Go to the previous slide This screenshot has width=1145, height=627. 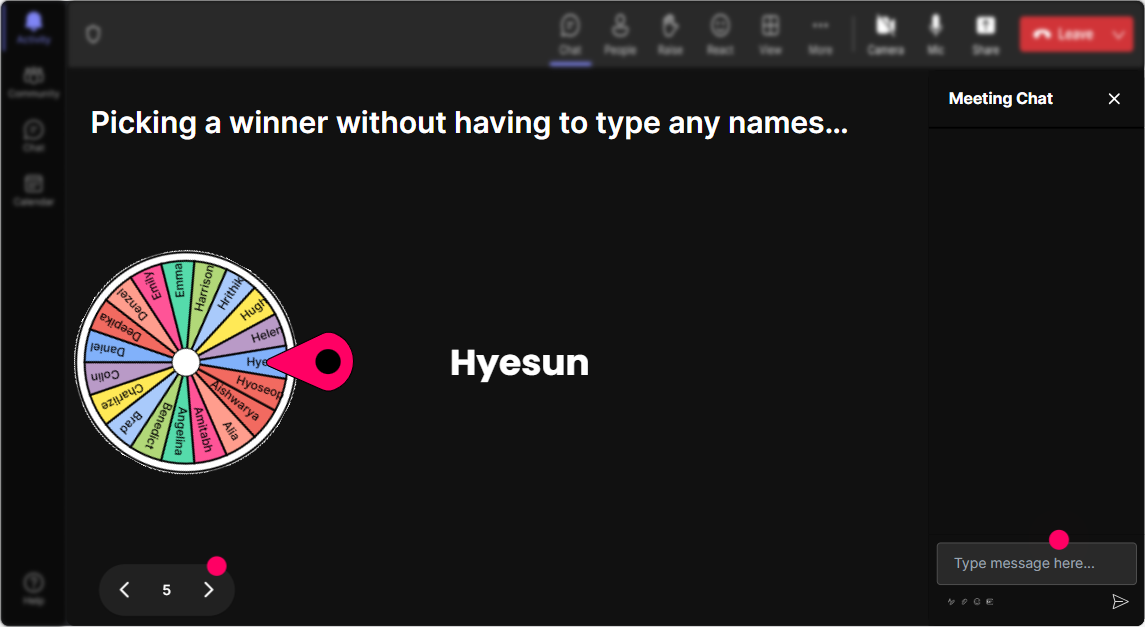pos(125,590)
